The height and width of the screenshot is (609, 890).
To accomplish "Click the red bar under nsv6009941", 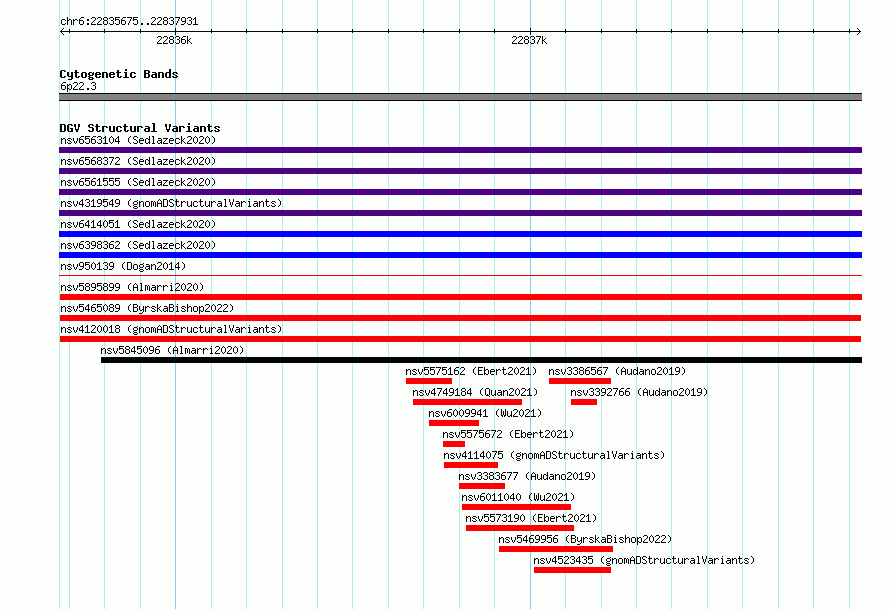I will click(454, 423).
